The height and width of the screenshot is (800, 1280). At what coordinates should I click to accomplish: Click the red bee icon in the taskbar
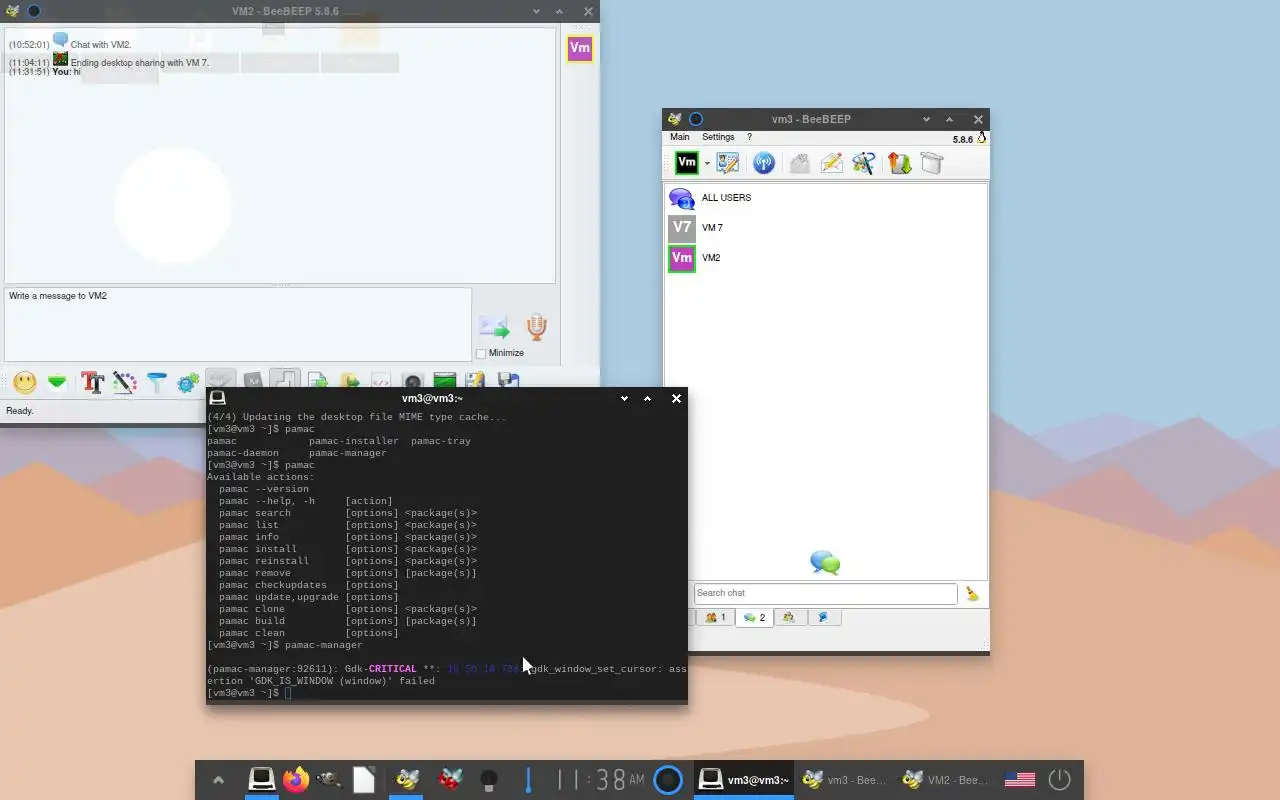tap(451, 779)
